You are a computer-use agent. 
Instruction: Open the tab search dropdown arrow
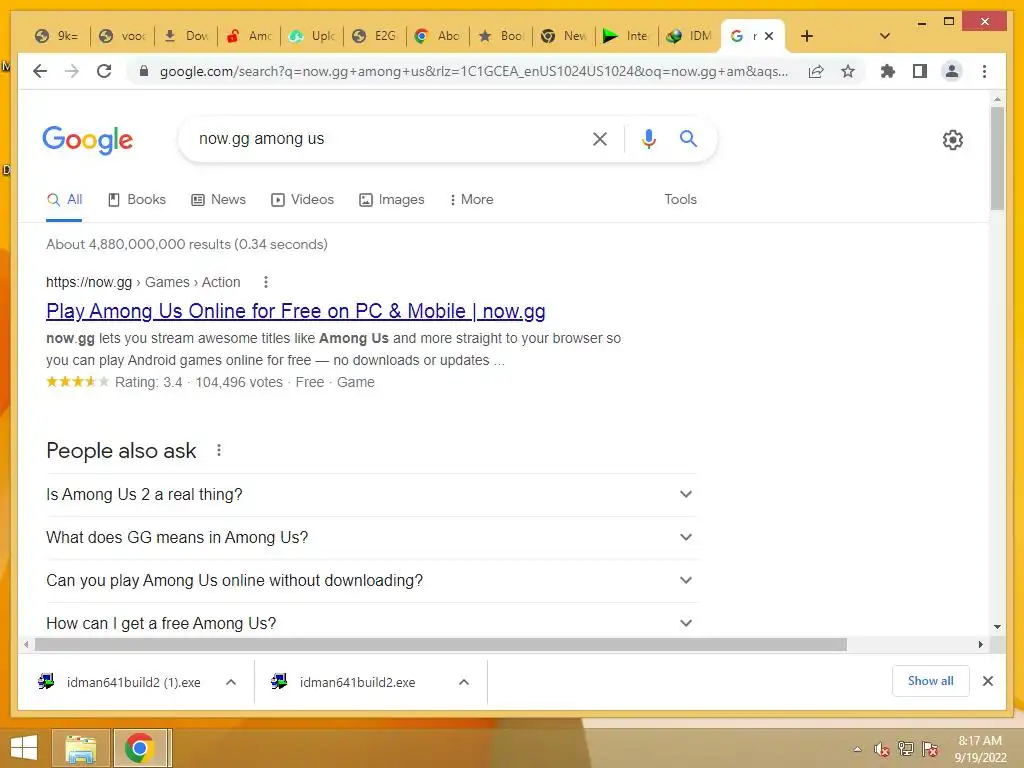[884, 36]
